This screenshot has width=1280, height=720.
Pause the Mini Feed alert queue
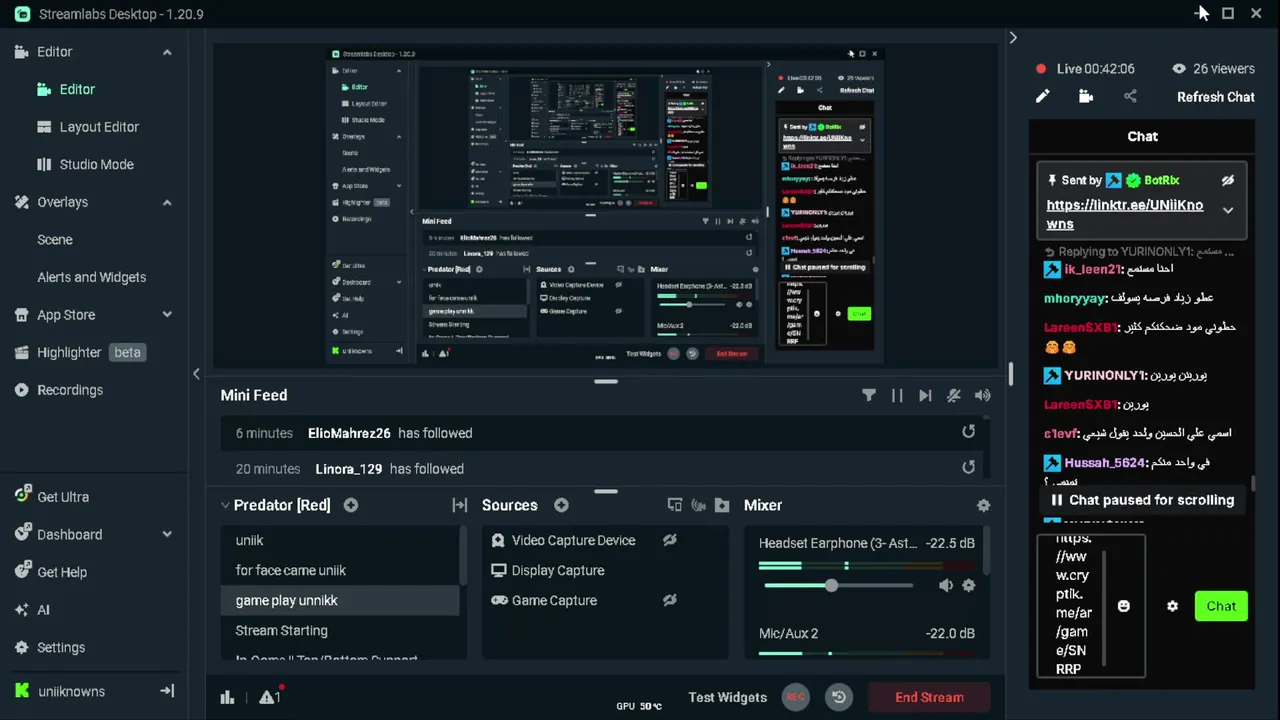pos(897,395)
